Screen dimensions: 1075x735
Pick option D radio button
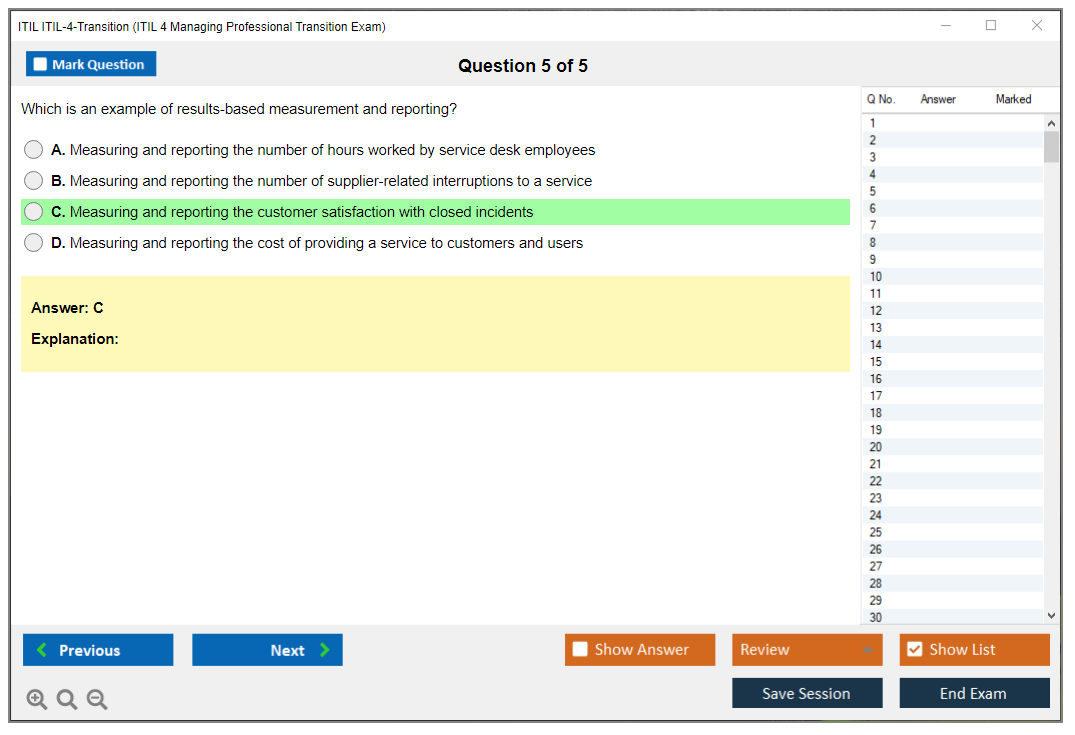(x=34, y=243)
